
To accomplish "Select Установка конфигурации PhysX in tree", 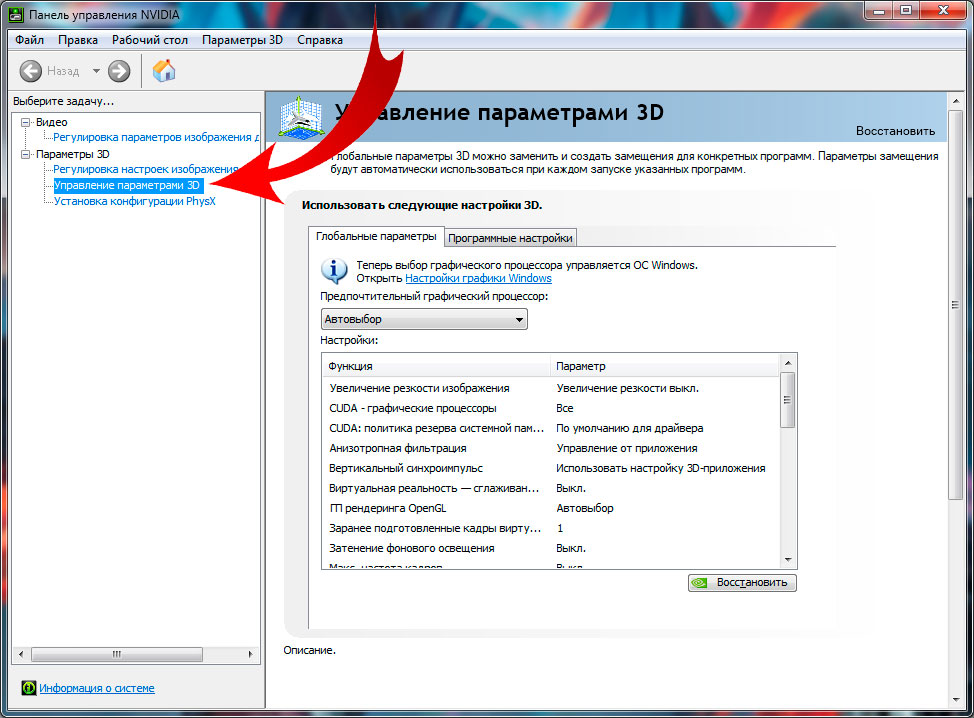I will [x=134, y=201].
